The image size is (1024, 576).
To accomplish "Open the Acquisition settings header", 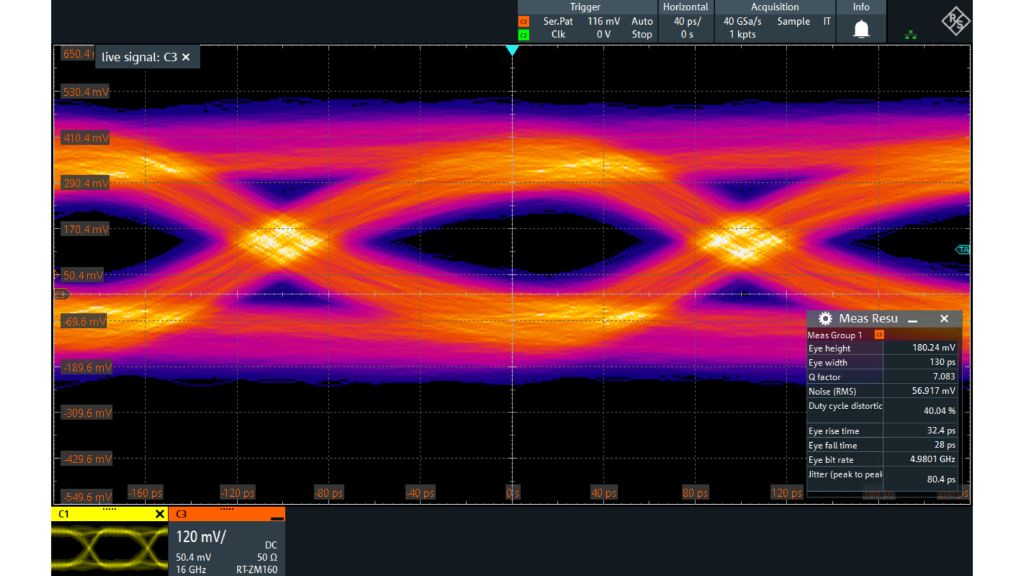I will (x=775, y=7).
